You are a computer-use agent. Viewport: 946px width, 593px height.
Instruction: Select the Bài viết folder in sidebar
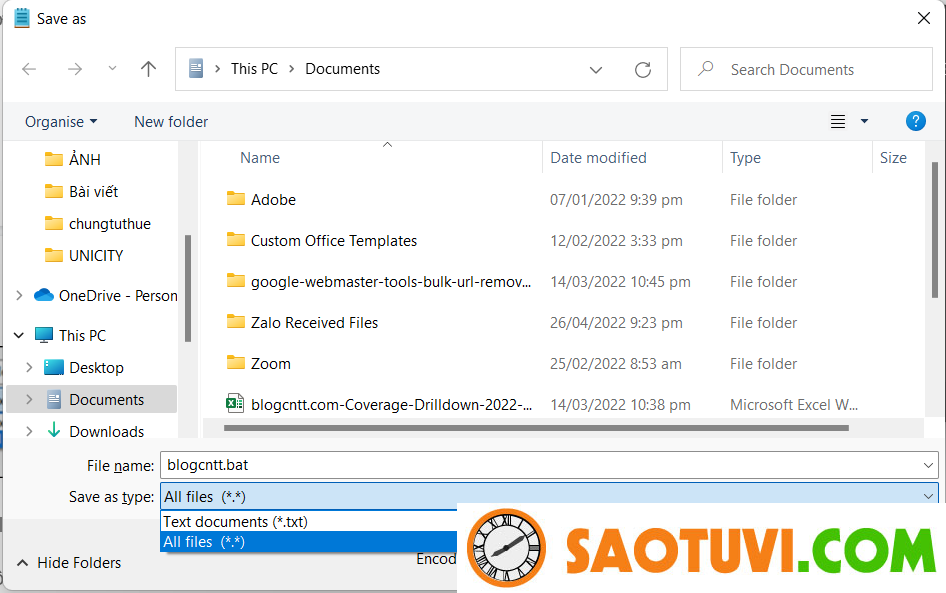[x=81, y=192]
